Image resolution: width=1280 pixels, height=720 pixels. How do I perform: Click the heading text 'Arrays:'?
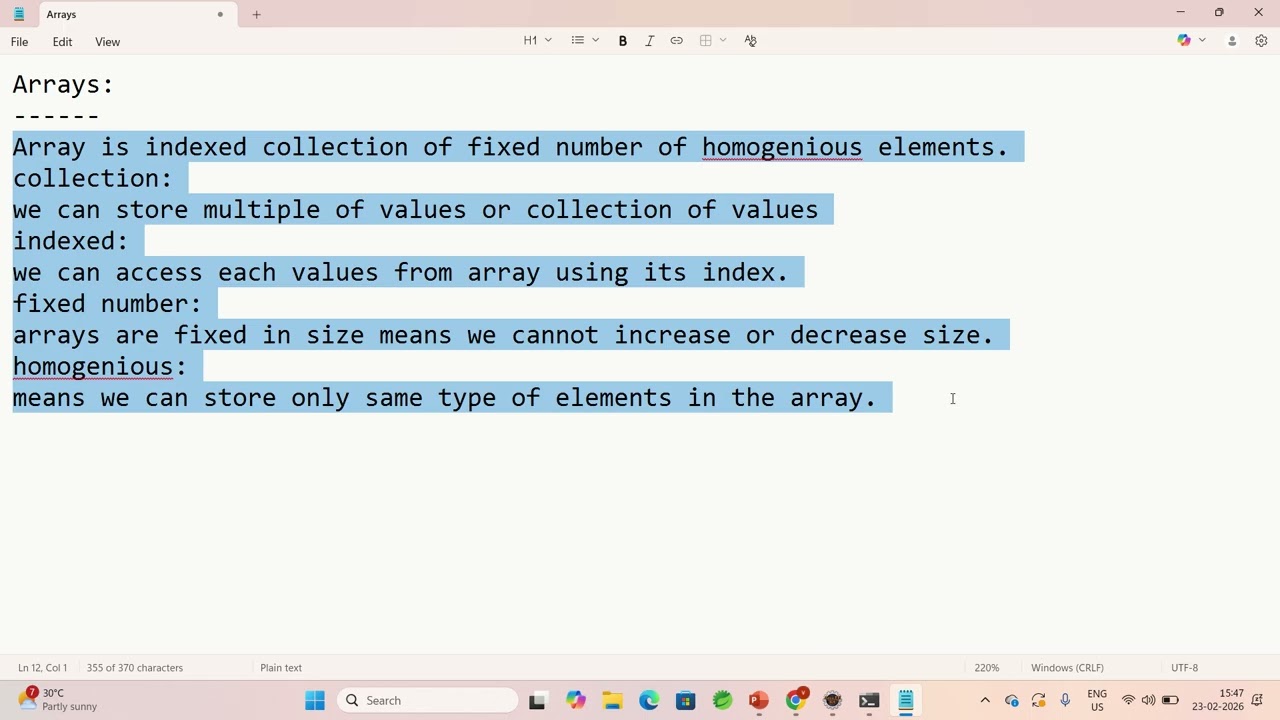[63, 85]
